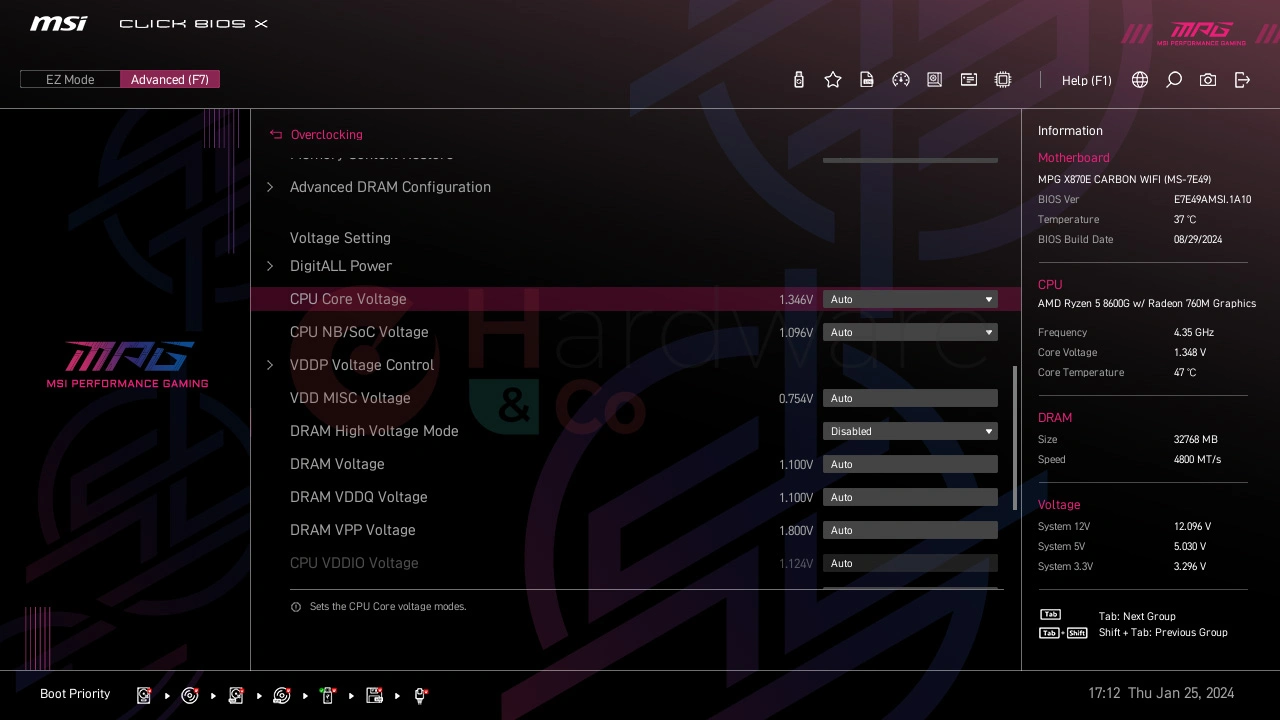
Task: Select the USB hard disk boot priority icon
Action: (236, 695)
